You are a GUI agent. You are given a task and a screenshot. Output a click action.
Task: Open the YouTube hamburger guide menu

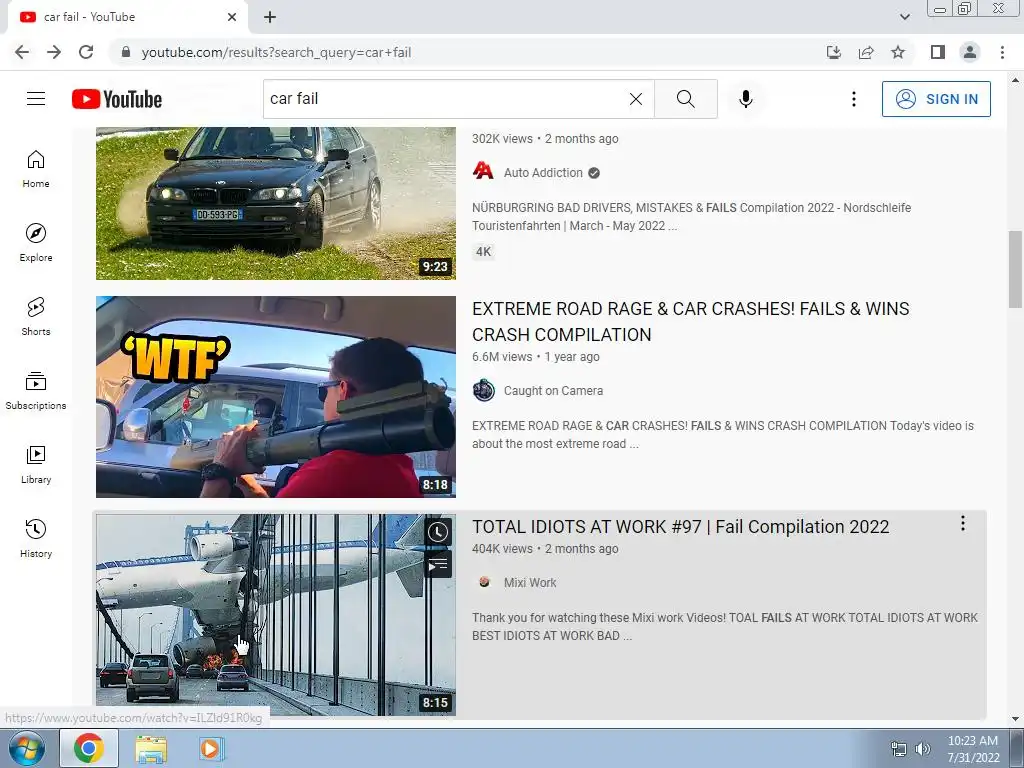(36, 99)
